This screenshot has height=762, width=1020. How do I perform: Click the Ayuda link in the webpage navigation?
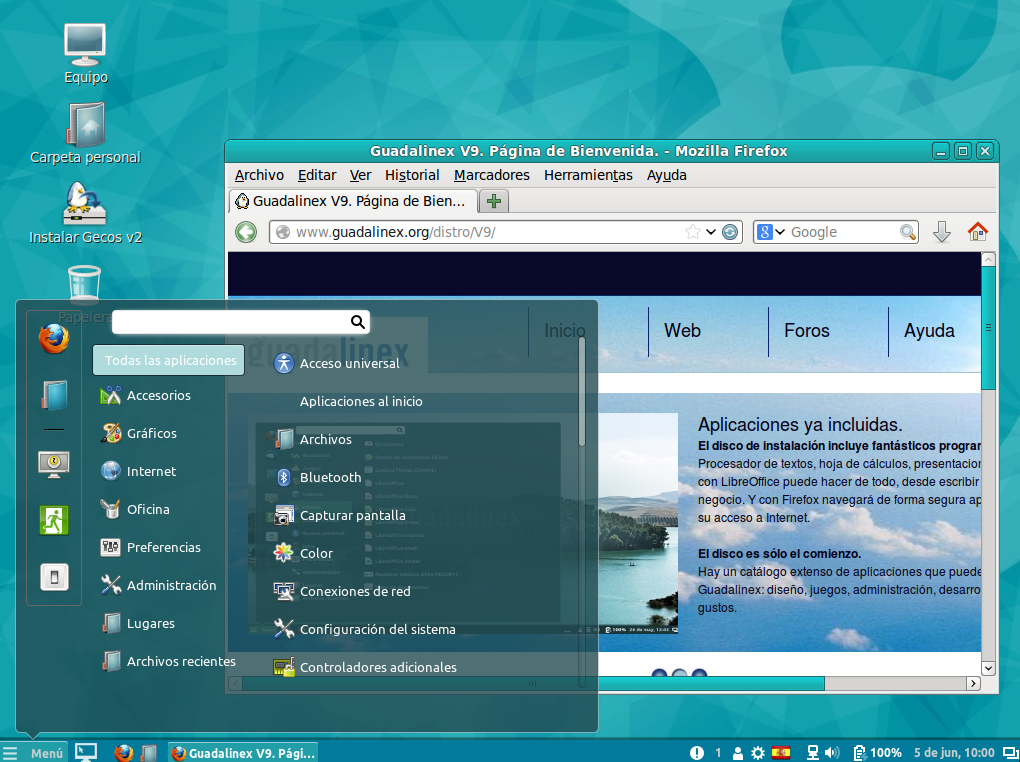(929, 331)
